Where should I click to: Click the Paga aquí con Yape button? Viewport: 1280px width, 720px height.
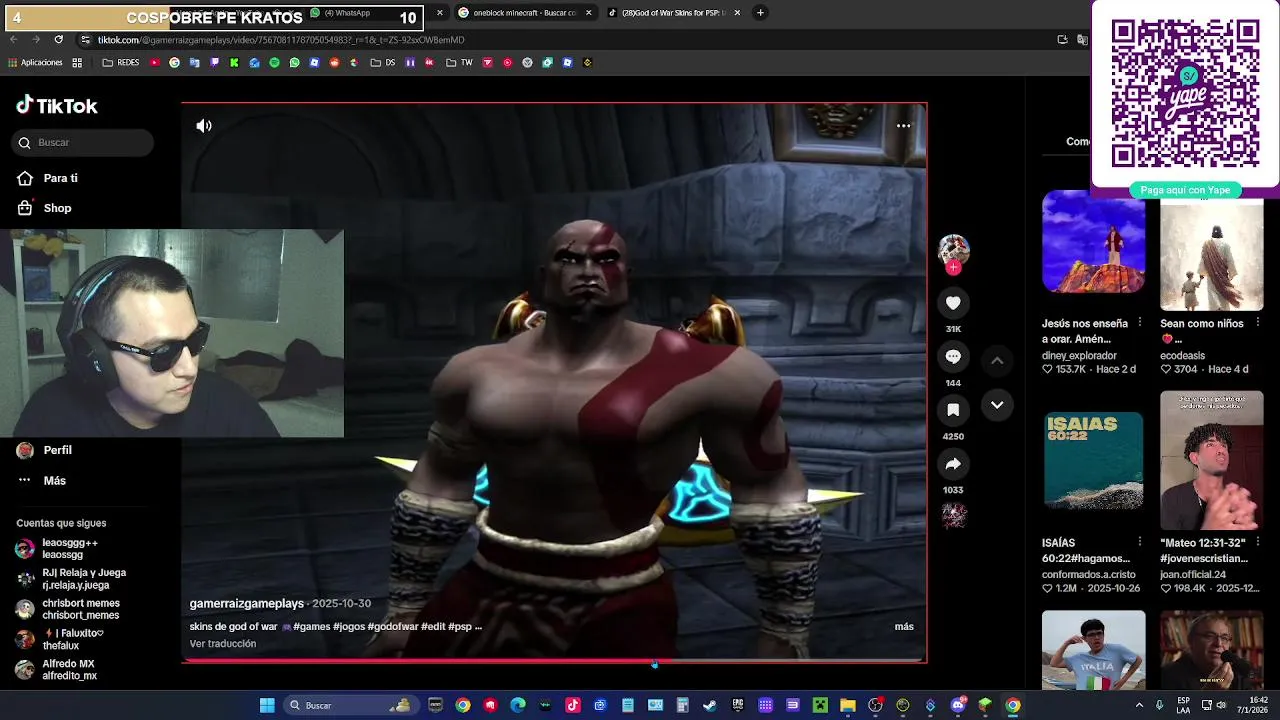click(1185, 190)
